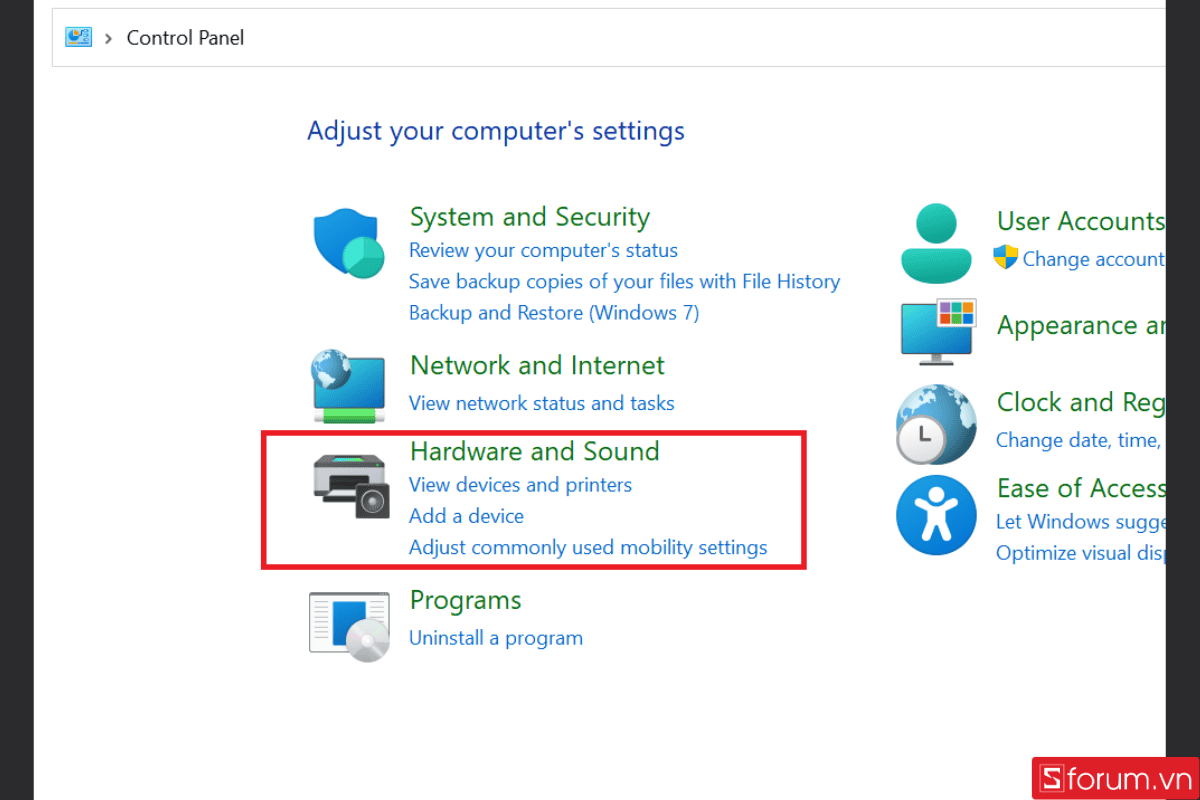Click the Network and Internet globe icon
1200x800 pixels.
[x=347, y=386]
